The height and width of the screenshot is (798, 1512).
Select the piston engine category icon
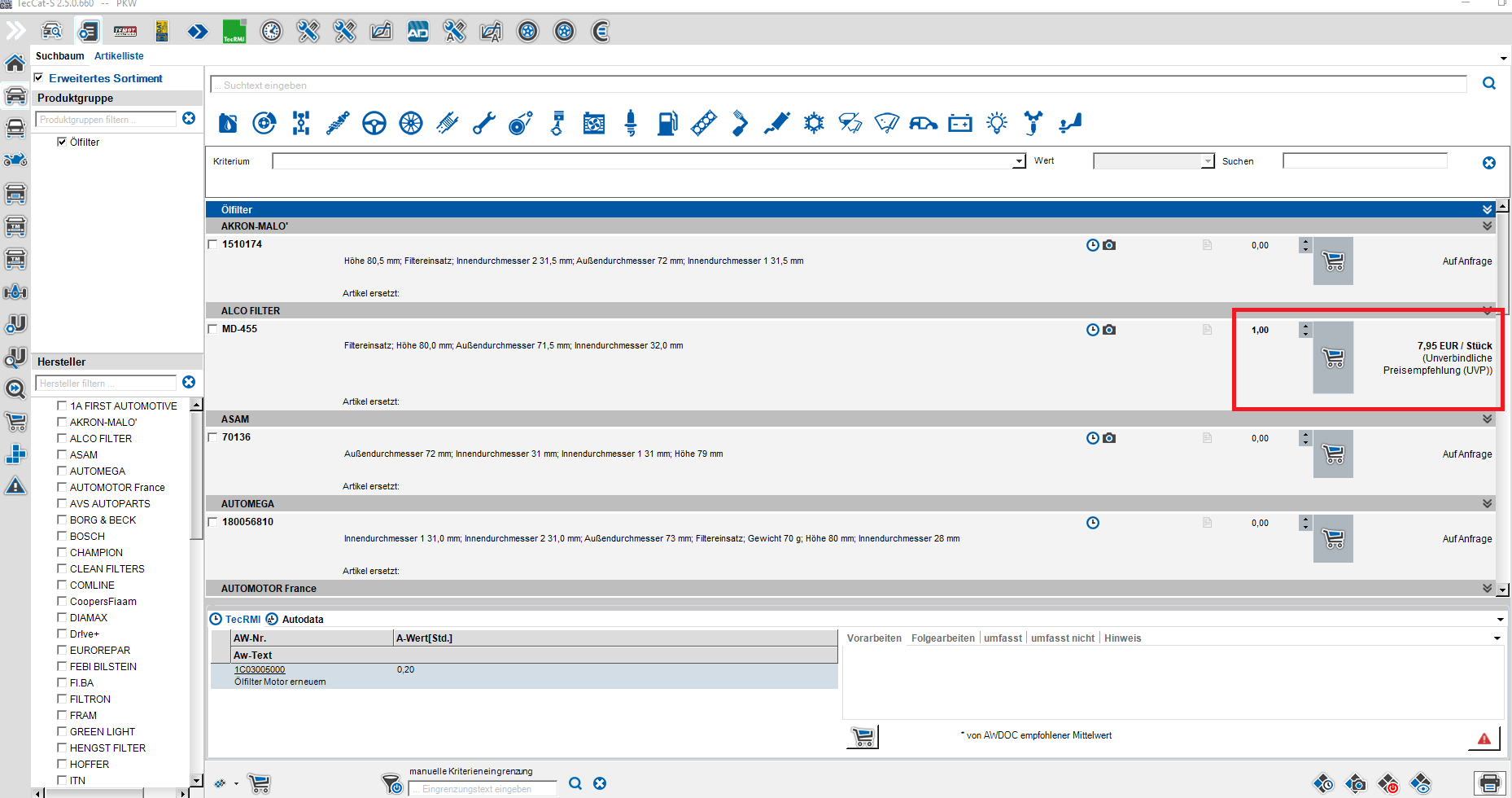pyautogui.click(x=557, y=123)
